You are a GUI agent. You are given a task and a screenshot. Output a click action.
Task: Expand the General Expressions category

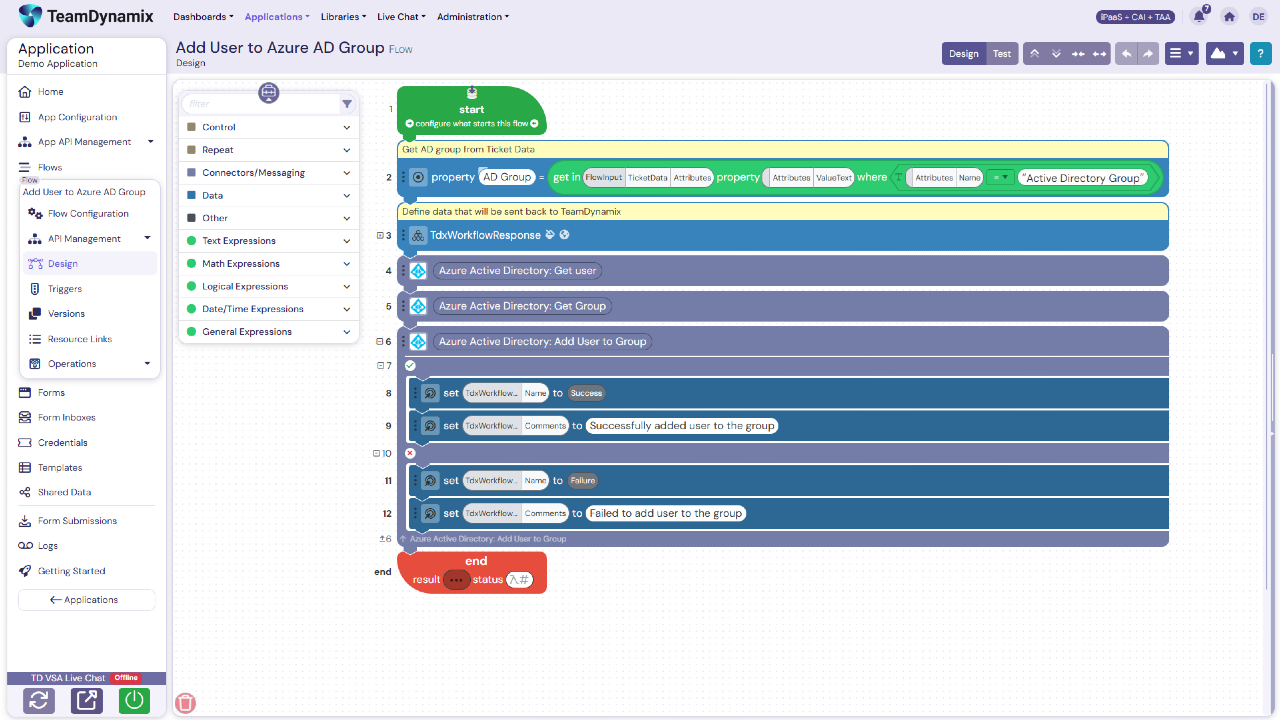tap(268, 332)
